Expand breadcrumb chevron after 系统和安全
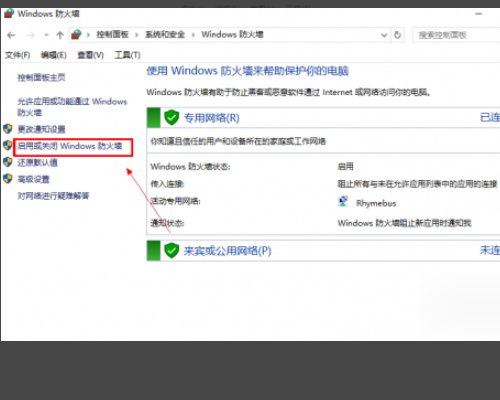This screenshot has width=500, height=400. (x=193, y=35)
